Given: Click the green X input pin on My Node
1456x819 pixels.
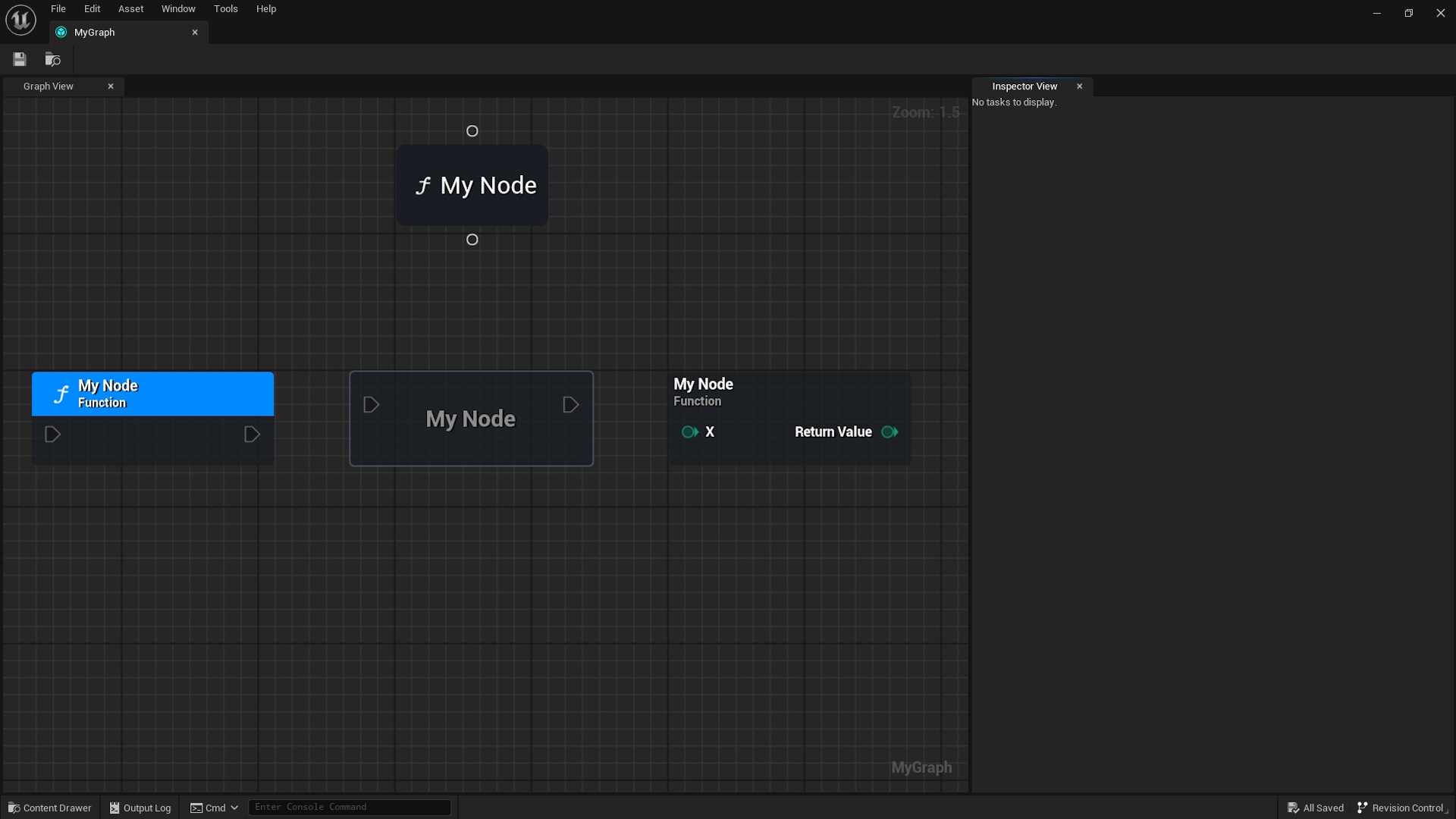Looking at the screenshot, I should pos(689,431).
